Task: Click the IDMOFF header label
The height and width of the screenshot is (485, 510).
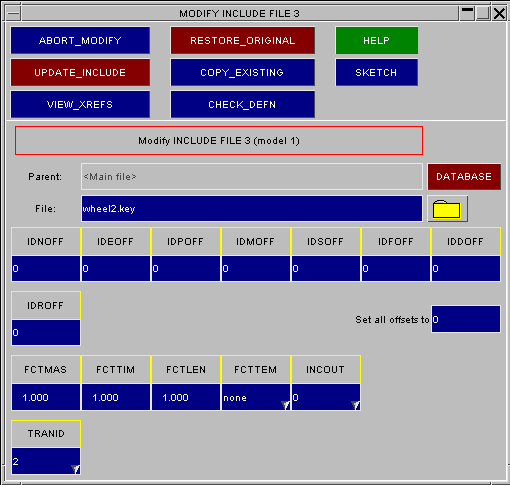Action: [256, 242]
